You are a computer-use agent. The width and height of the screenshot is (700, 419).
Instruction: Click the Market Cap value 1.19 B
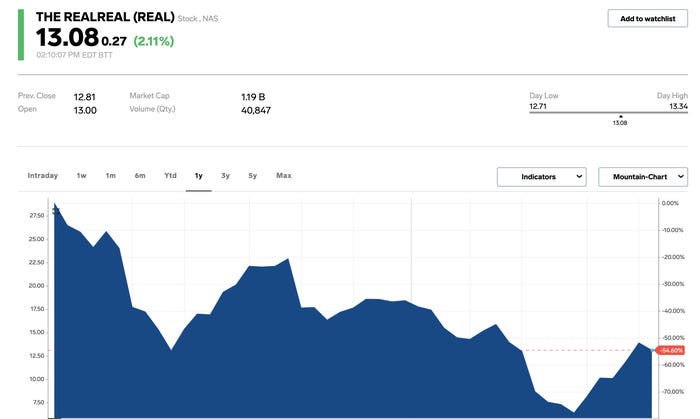[x=253, y=97]
